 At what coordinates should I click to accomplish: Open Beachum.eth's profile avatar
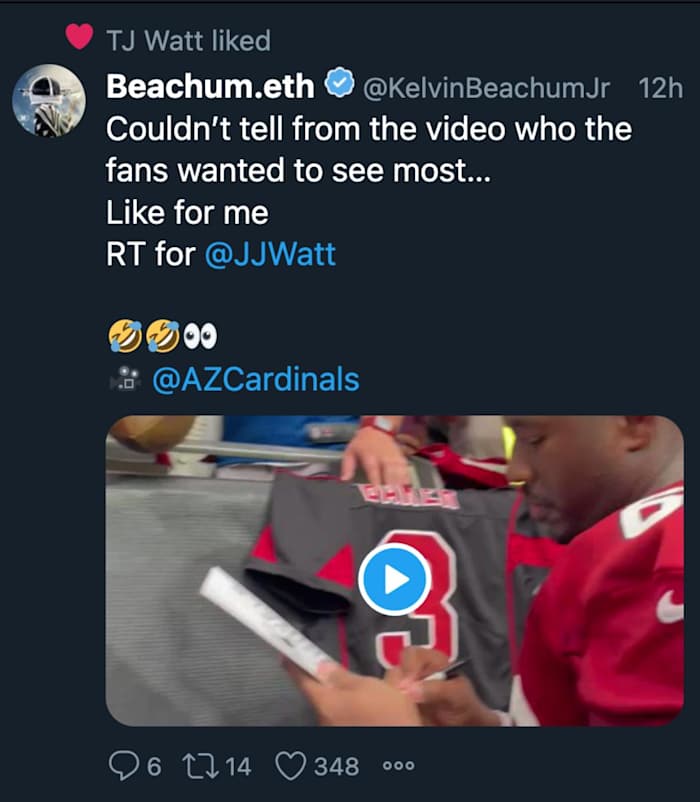(x=48, y=101)
